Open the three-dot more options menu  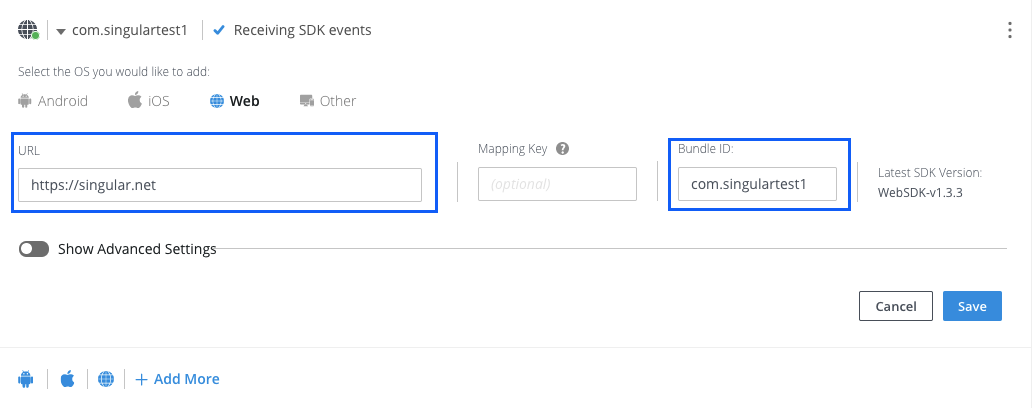1010,30
